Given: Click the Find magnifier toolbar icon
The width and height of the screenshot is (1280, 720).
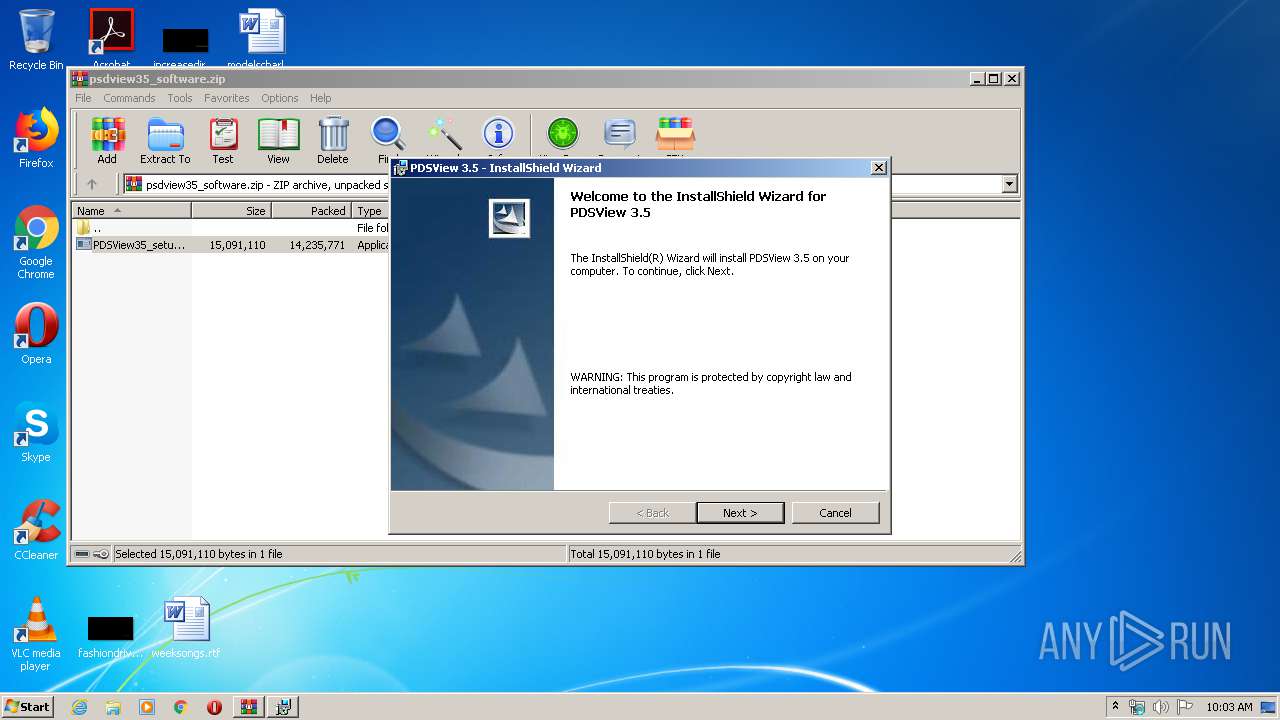Looking at the screenshot, I should (387, 136).
